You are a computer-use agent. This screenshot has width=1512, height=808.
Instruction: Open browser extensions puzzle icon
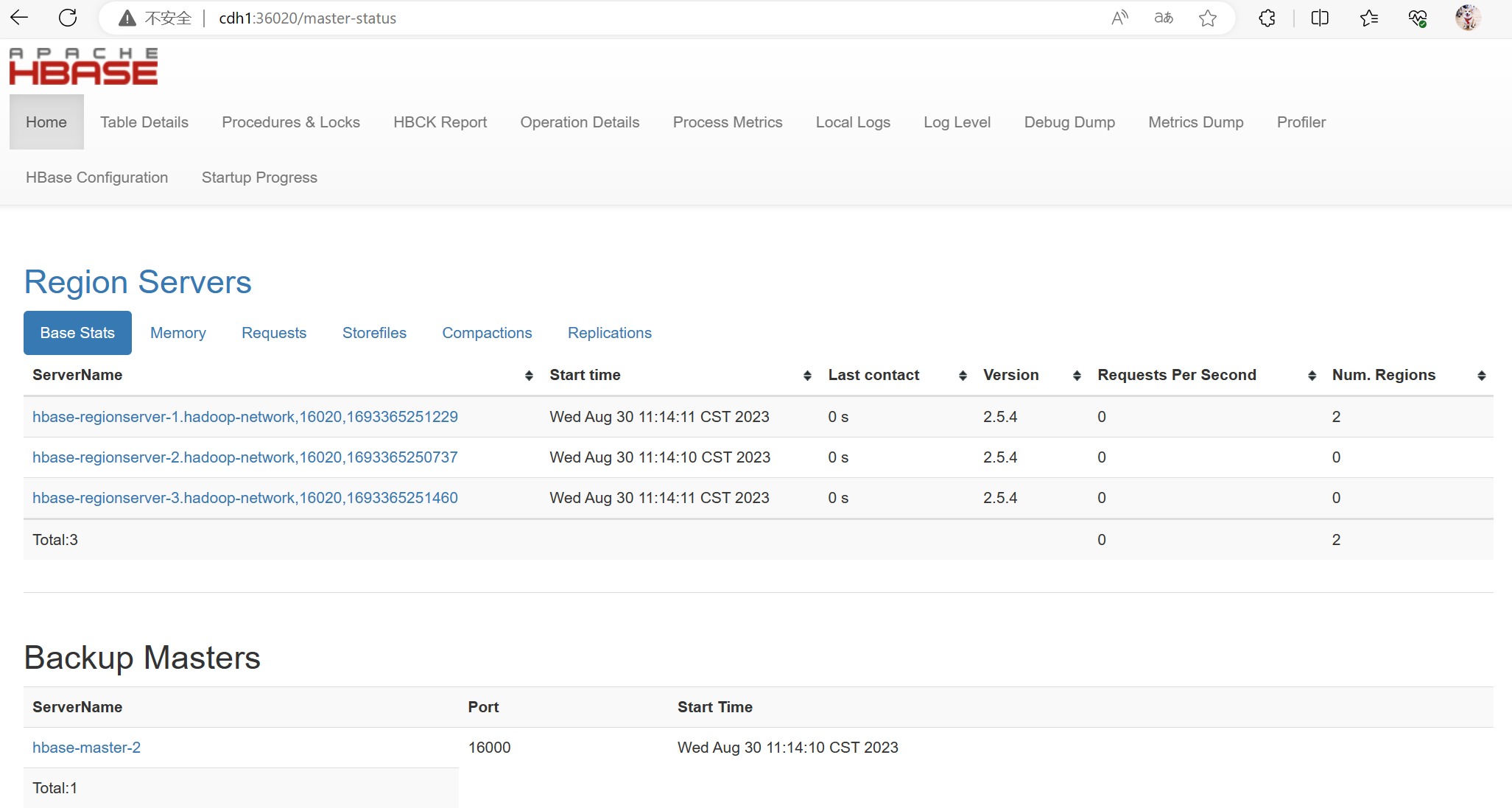pos(1267,18)
